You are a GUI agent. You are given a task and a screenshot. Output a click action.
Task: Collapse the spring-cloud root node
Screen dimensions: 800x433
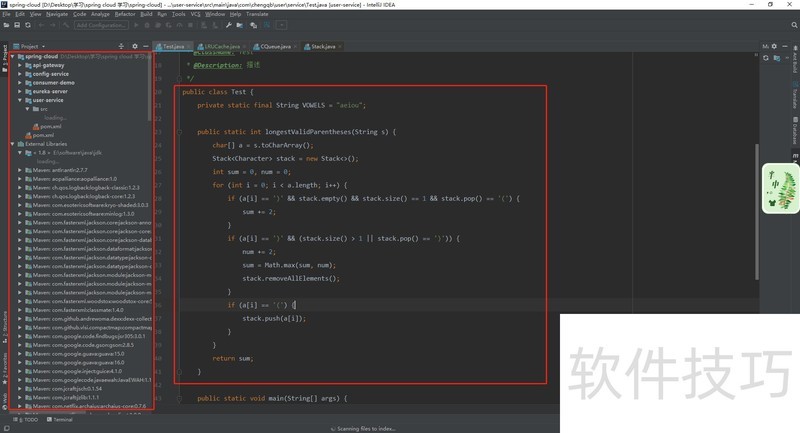[x=12, y=57]
